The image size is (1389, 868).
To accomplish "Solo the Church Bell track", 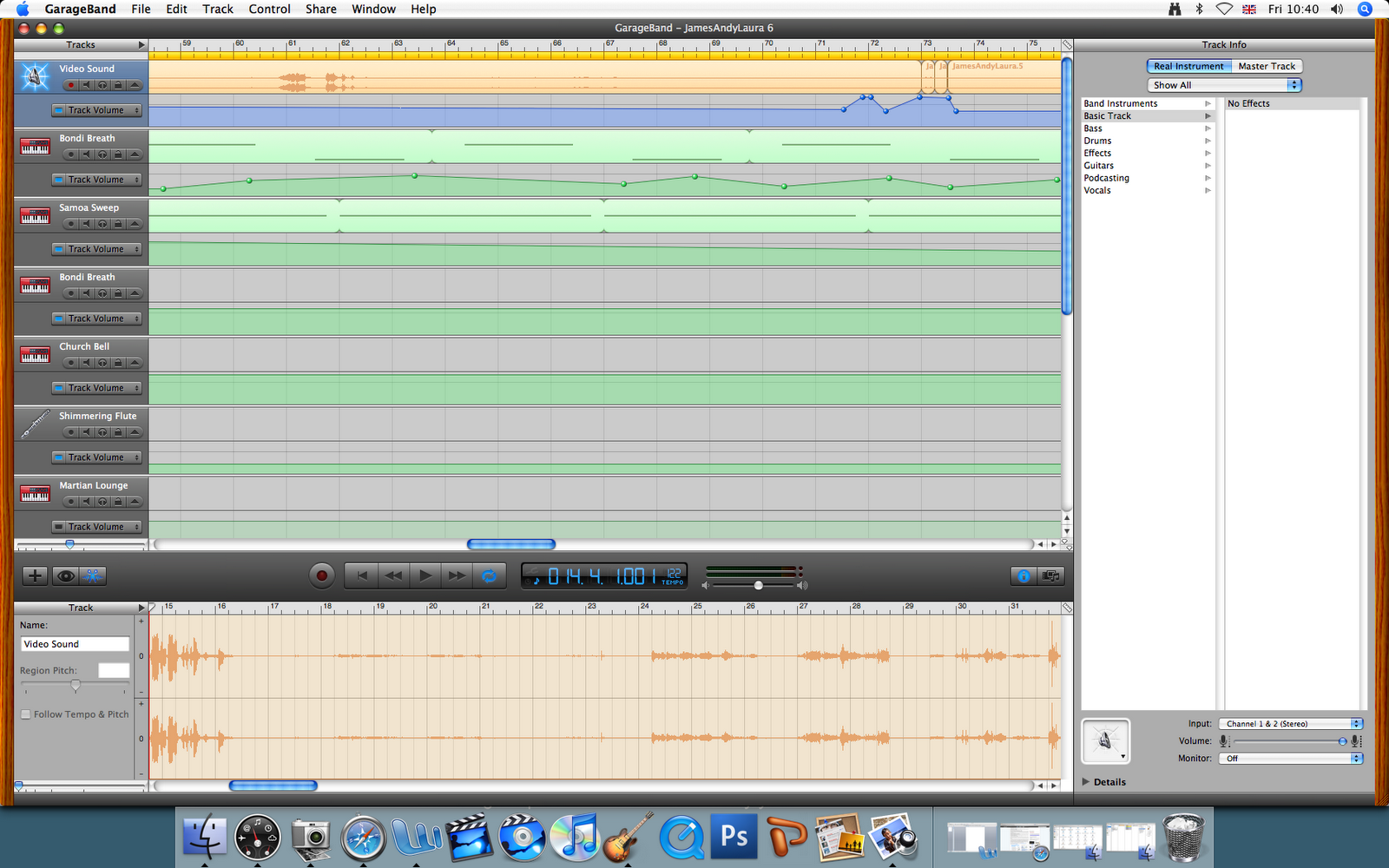I will tap(102, 363).
